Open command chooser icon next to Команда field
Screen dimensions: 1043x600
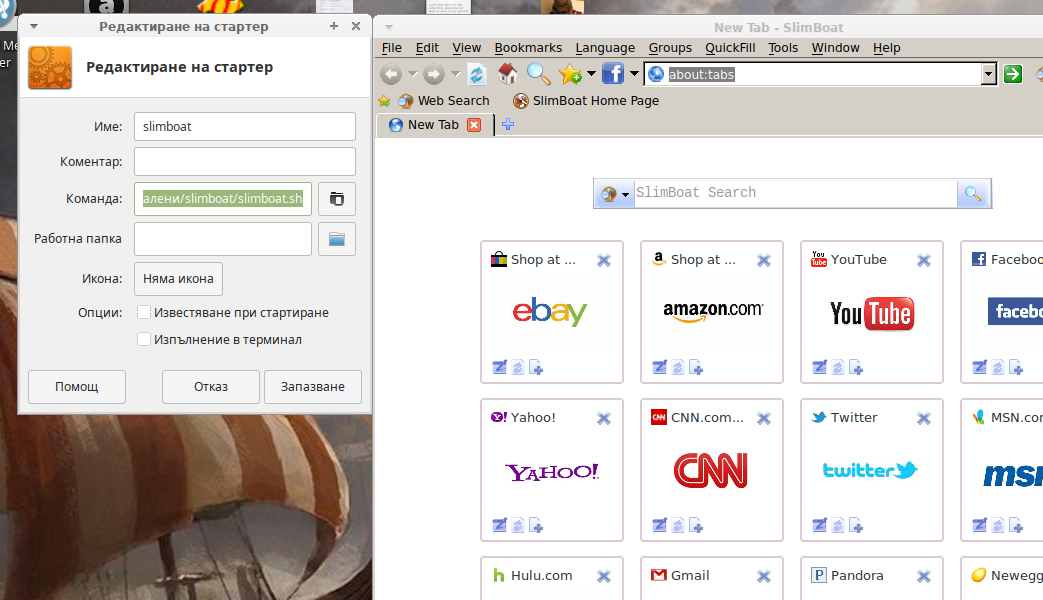point(337,199)
